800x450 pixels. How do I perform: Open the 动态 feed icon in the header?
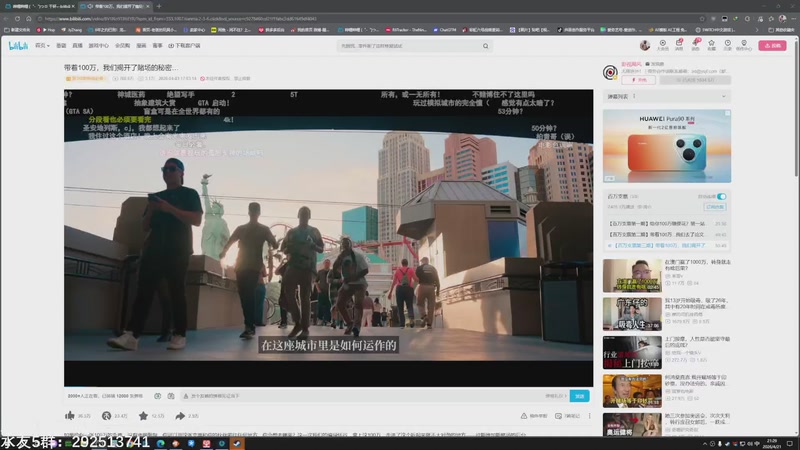(695, 45)
